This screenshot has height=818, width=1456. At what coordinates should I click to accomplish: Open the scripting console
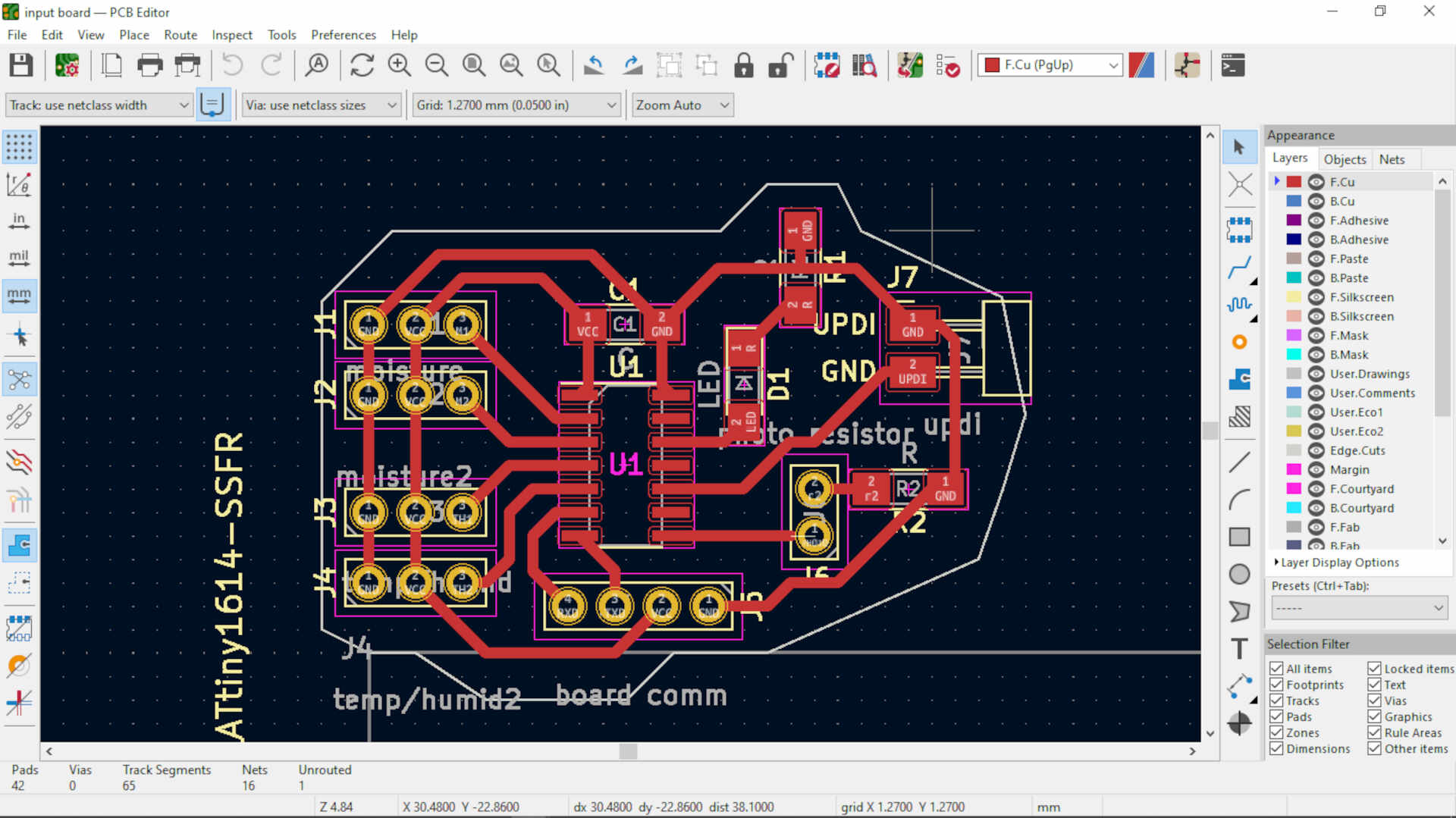coord(1233,64)
